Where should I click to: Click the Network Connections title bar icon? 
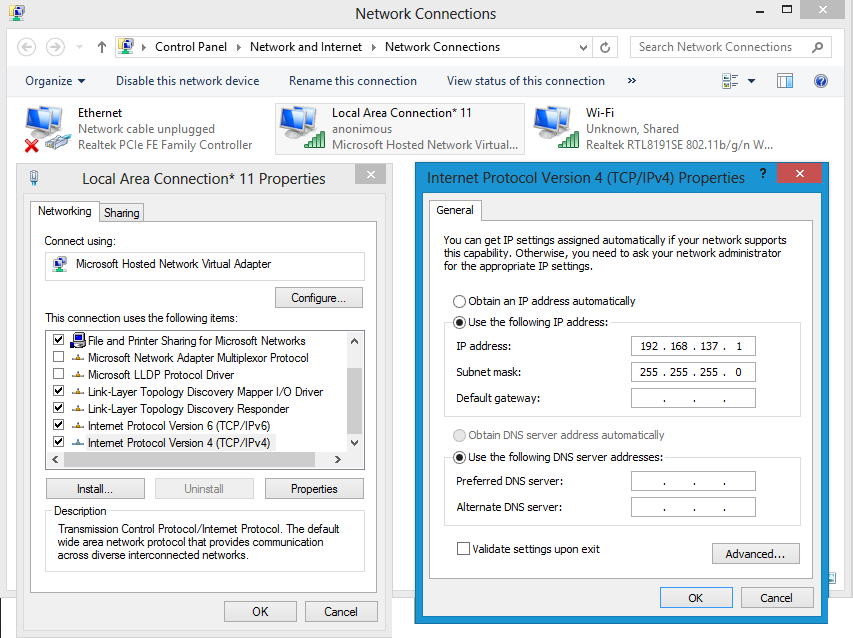point(17,12)
